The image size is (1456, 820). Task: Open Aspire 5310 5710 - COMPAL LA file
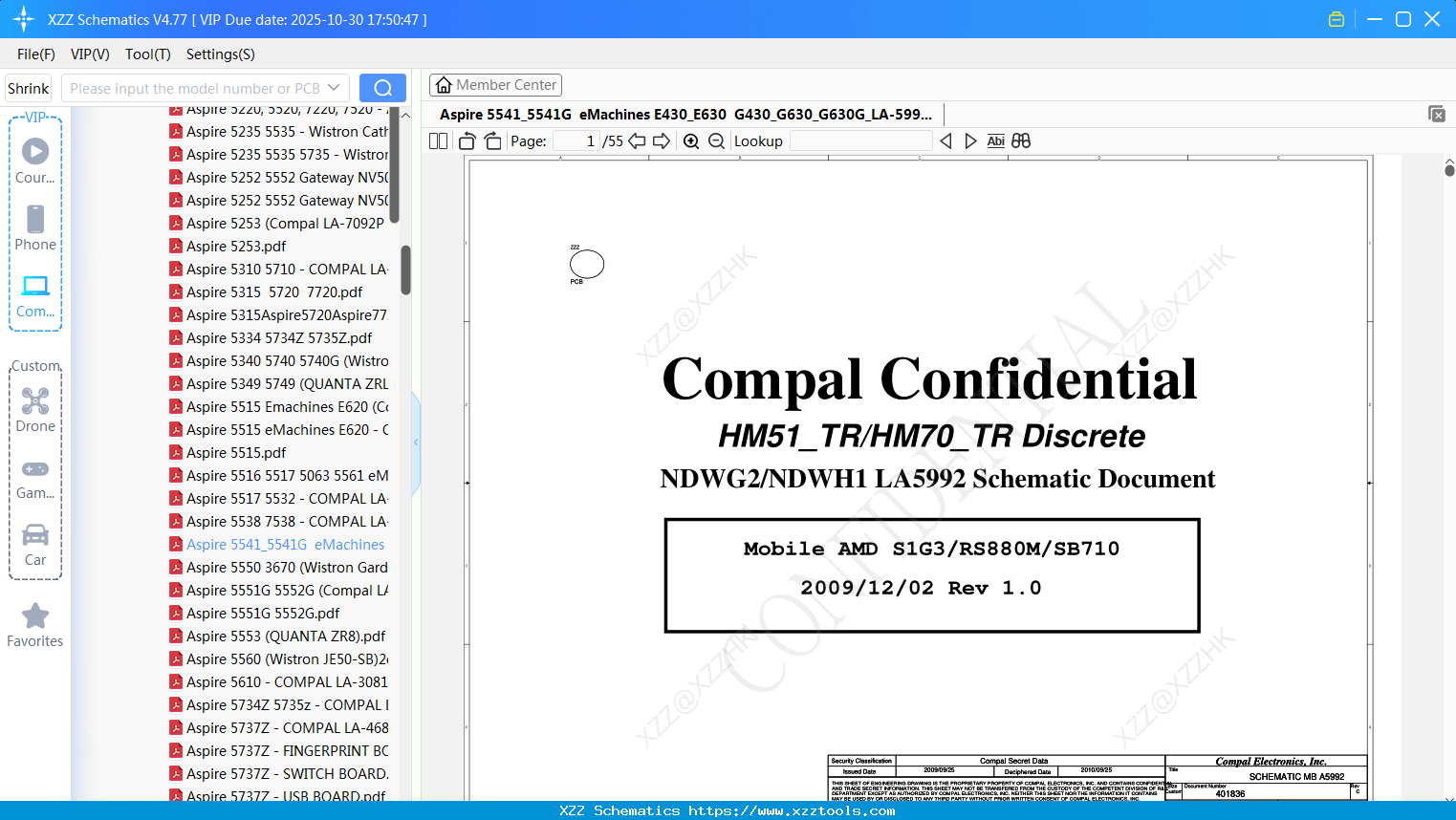[x=287, y=270]
